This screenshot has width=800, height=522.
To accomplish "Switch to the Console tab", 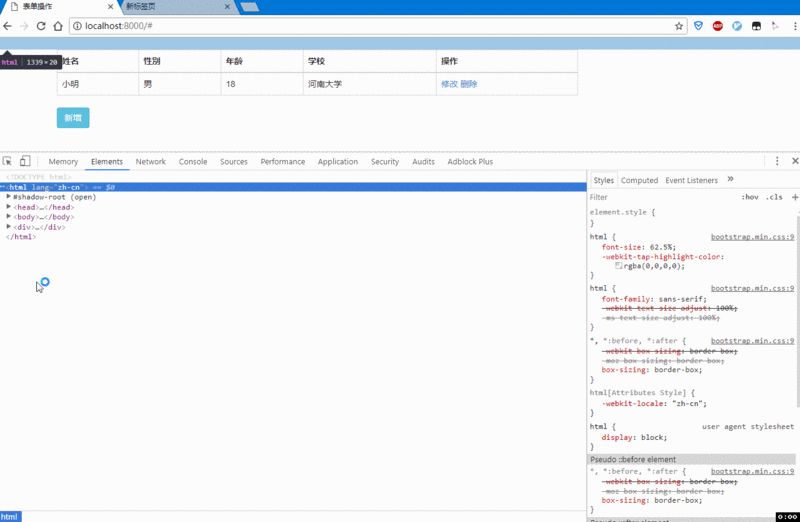I will [x=193, y=161].
